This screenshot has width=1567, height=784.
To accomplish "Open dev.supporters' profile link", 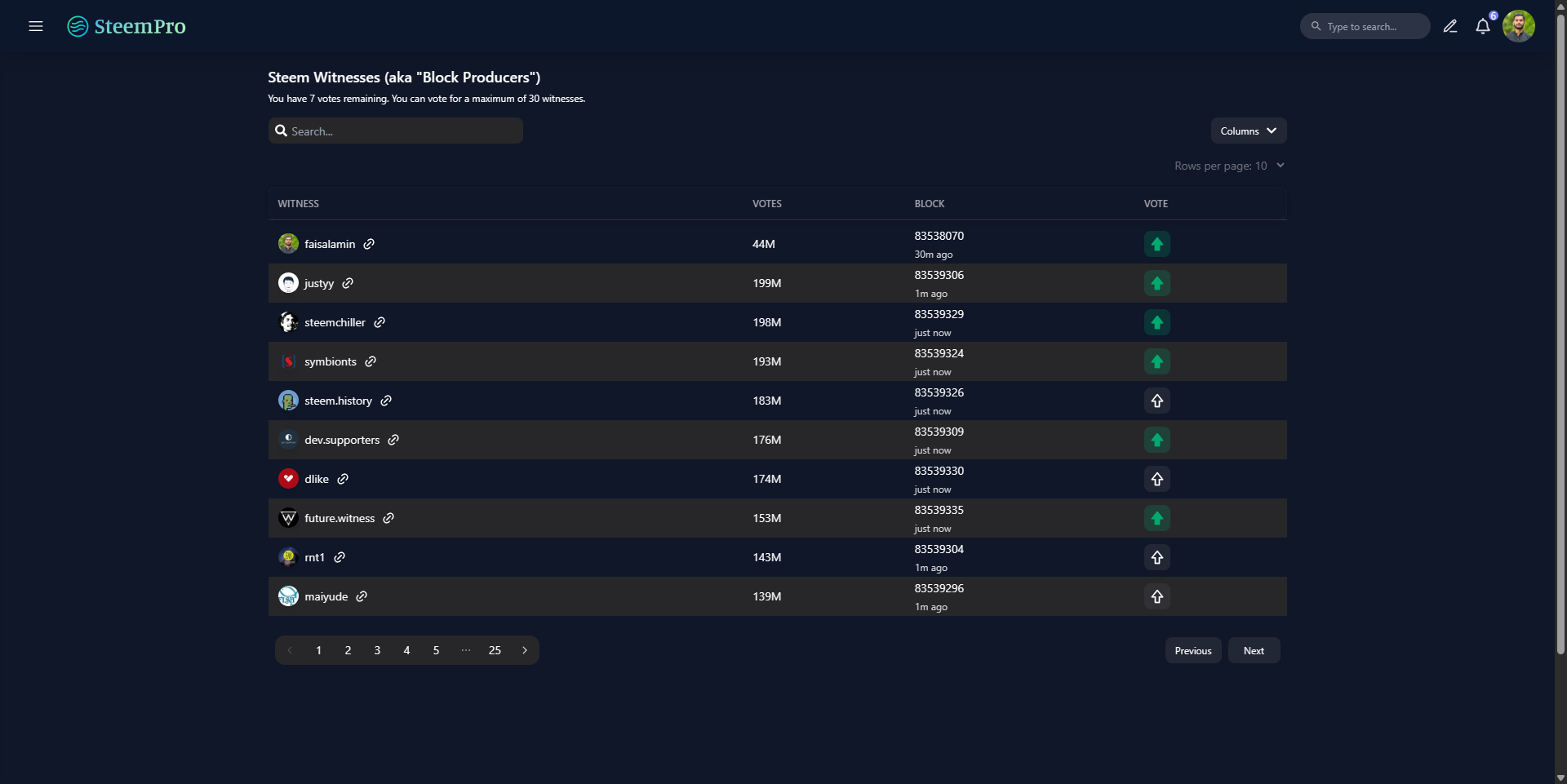I will click(342, 440).
